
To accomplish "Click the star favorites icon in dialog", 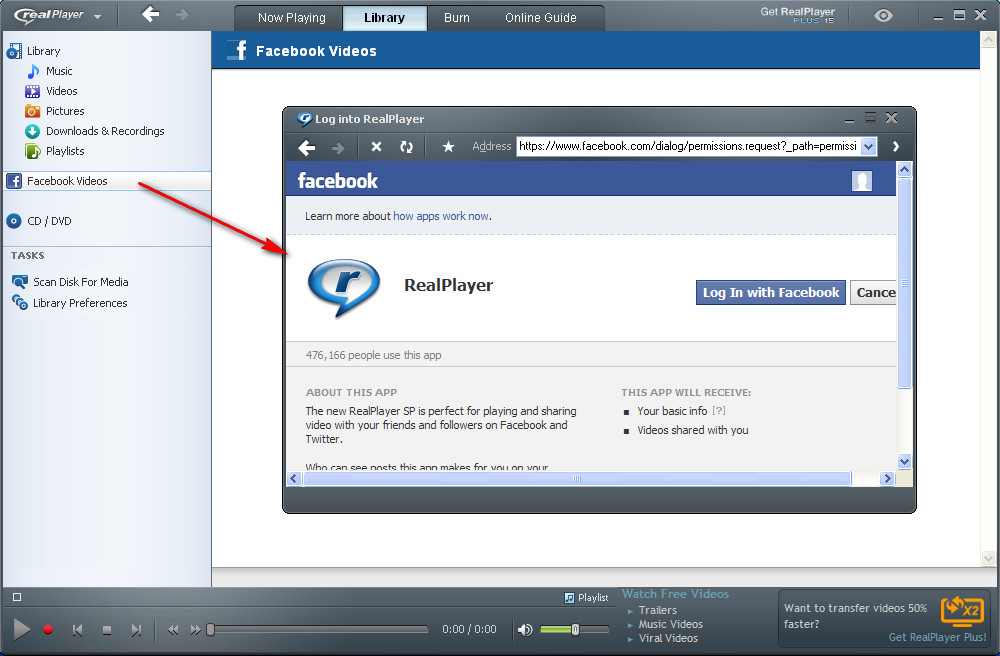I will pyautogui.click(x=448, y=147).
